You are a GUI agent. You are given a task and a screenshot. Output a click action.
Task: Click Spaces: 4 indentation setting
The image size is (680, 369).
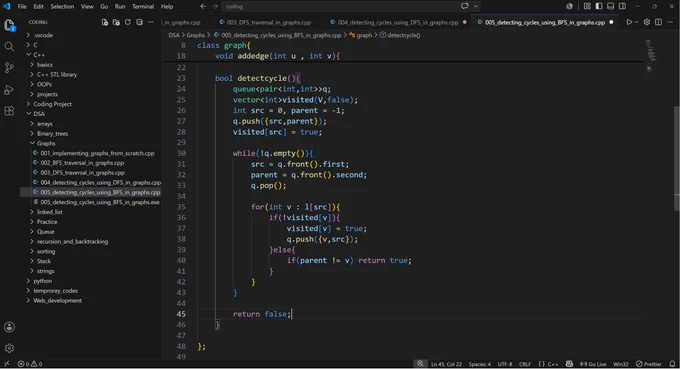pos(480,364)
